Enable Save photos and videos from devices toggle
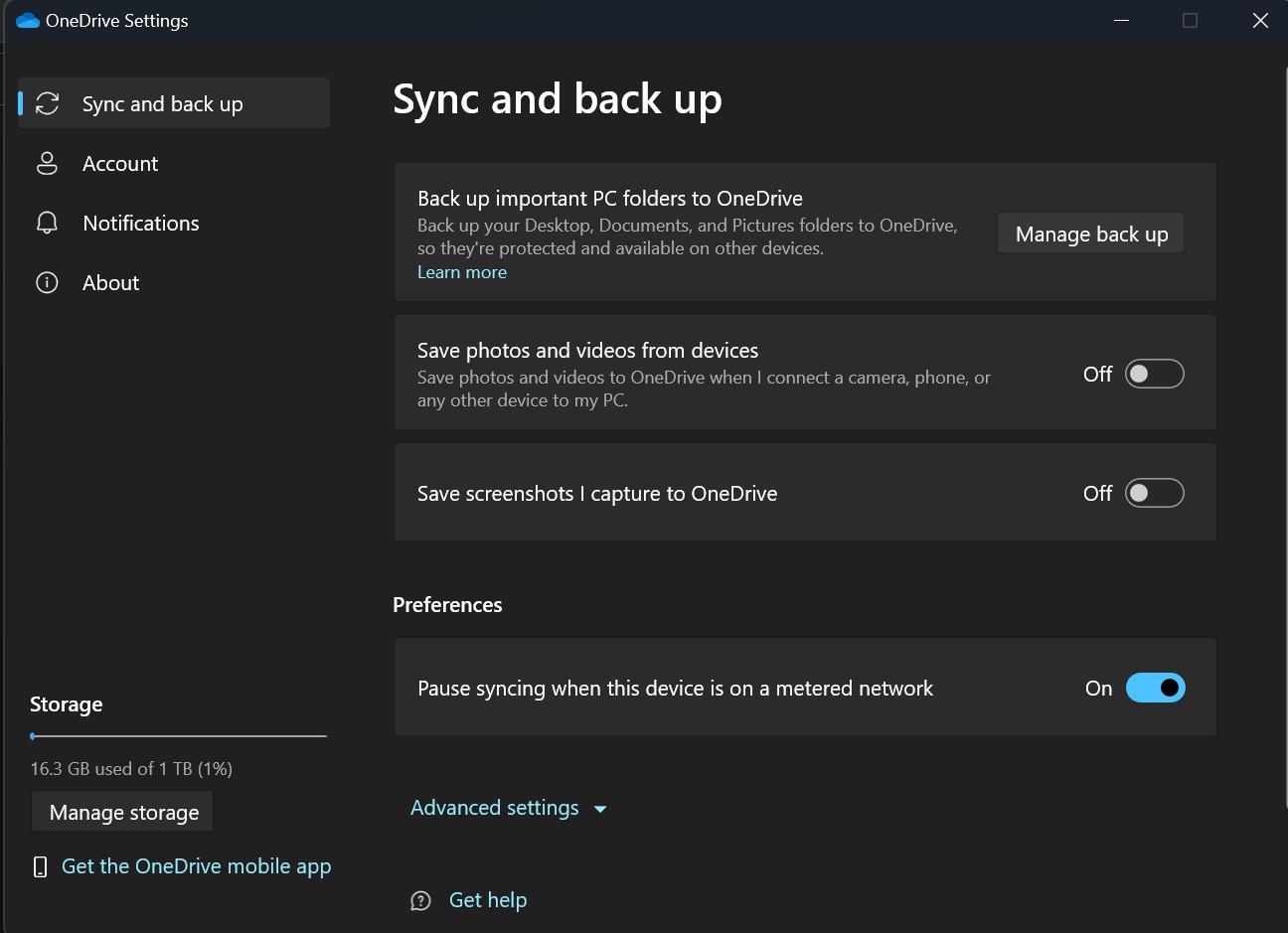1288x933 pixels. tap(1154, 374)
